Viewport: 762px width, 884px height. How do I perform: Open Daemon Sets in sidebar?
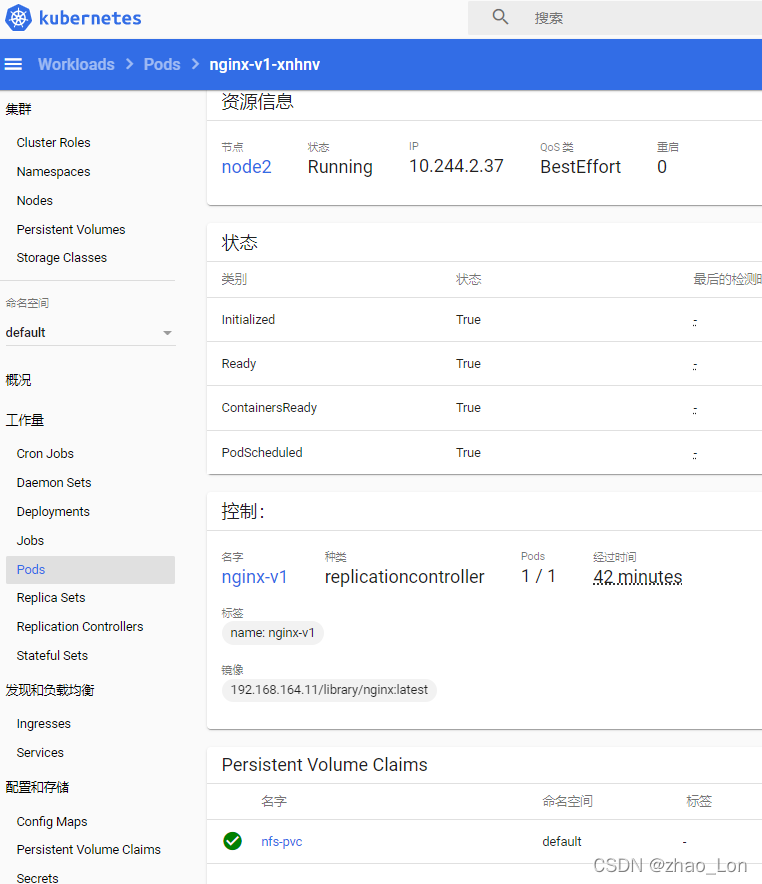point(54,483)
